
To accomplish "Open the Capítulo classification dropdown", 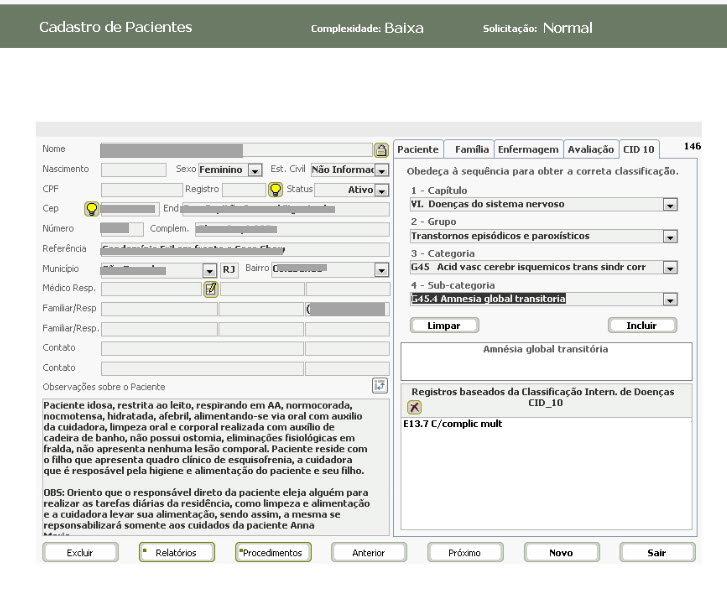I will (x=670, y=205).
